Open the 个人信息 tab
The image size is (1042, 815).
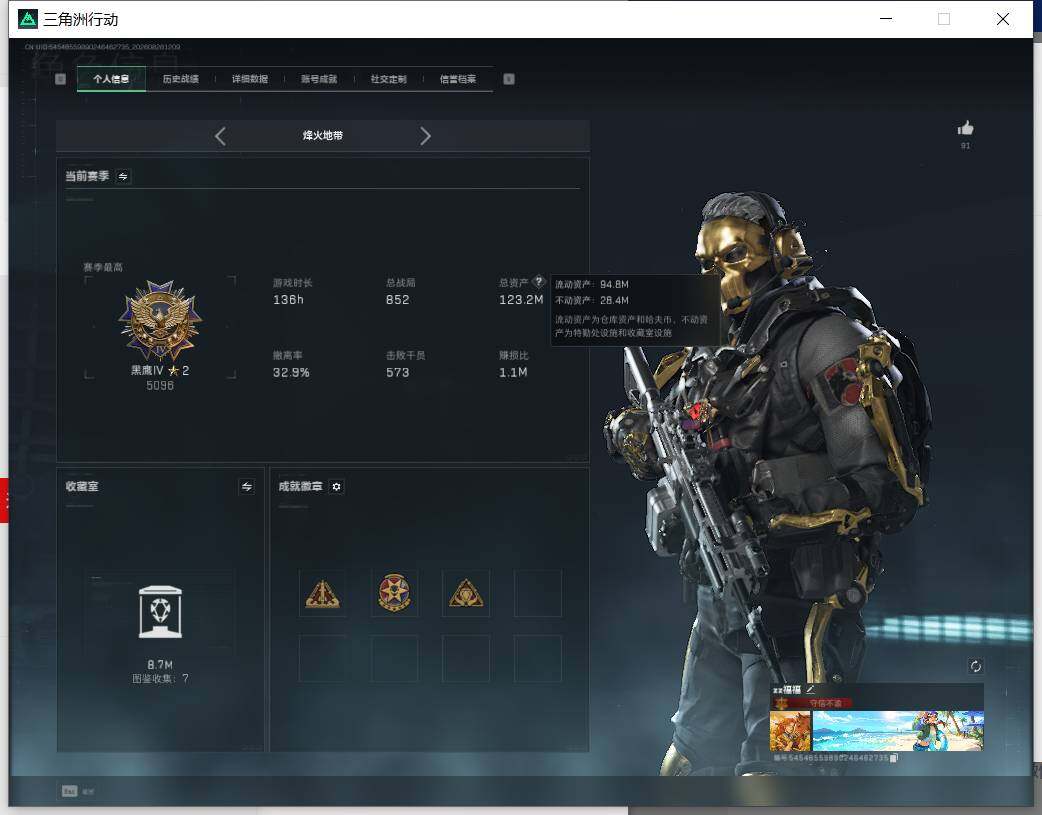coord(111,79)
